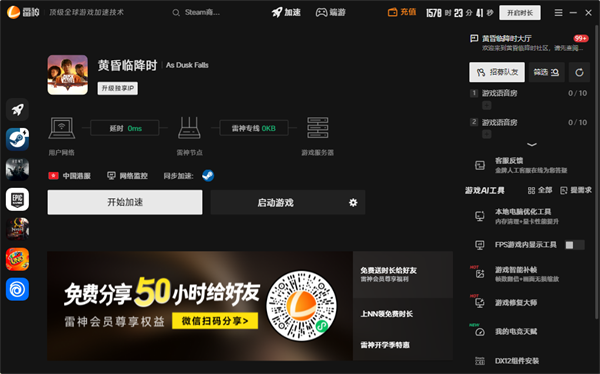Toggle the FPS游戏内显示工具 switch
Image resolution: width=600 pixels, height=374 pixels.
[x=575, y=245]
